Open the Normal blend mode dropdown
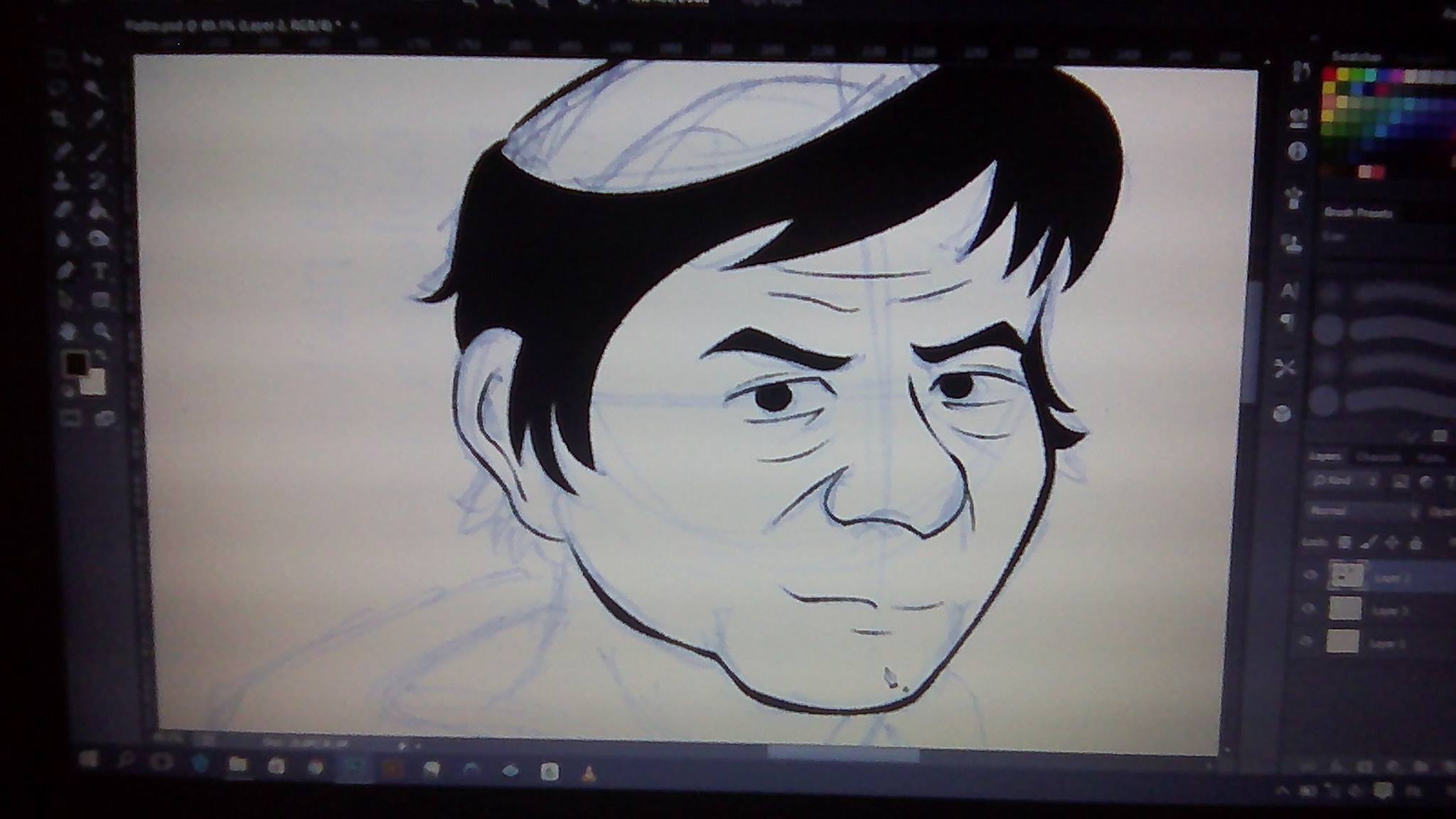This screenshot has height=819, width=1456. pos(1363,511)
